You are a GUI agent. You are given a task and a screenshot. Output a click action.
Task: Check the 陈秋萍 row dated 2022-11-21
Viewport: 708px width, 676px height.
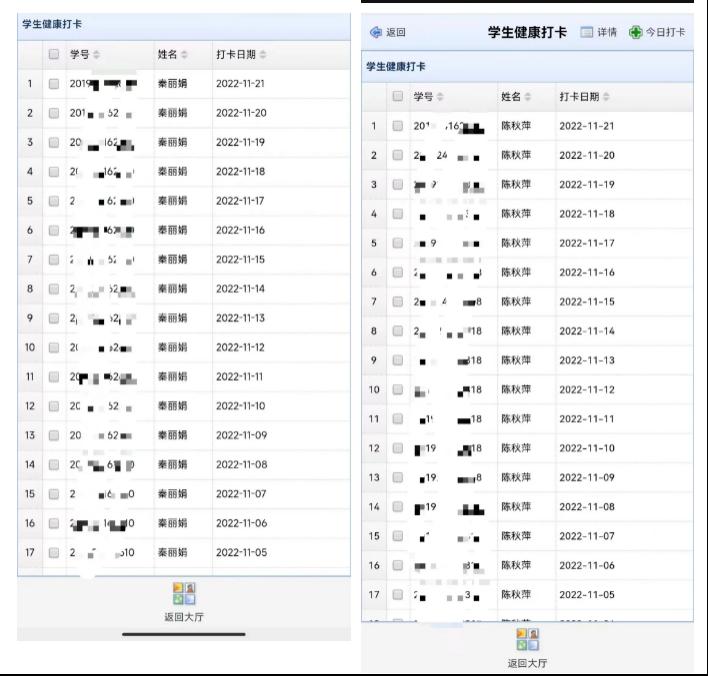398,126
